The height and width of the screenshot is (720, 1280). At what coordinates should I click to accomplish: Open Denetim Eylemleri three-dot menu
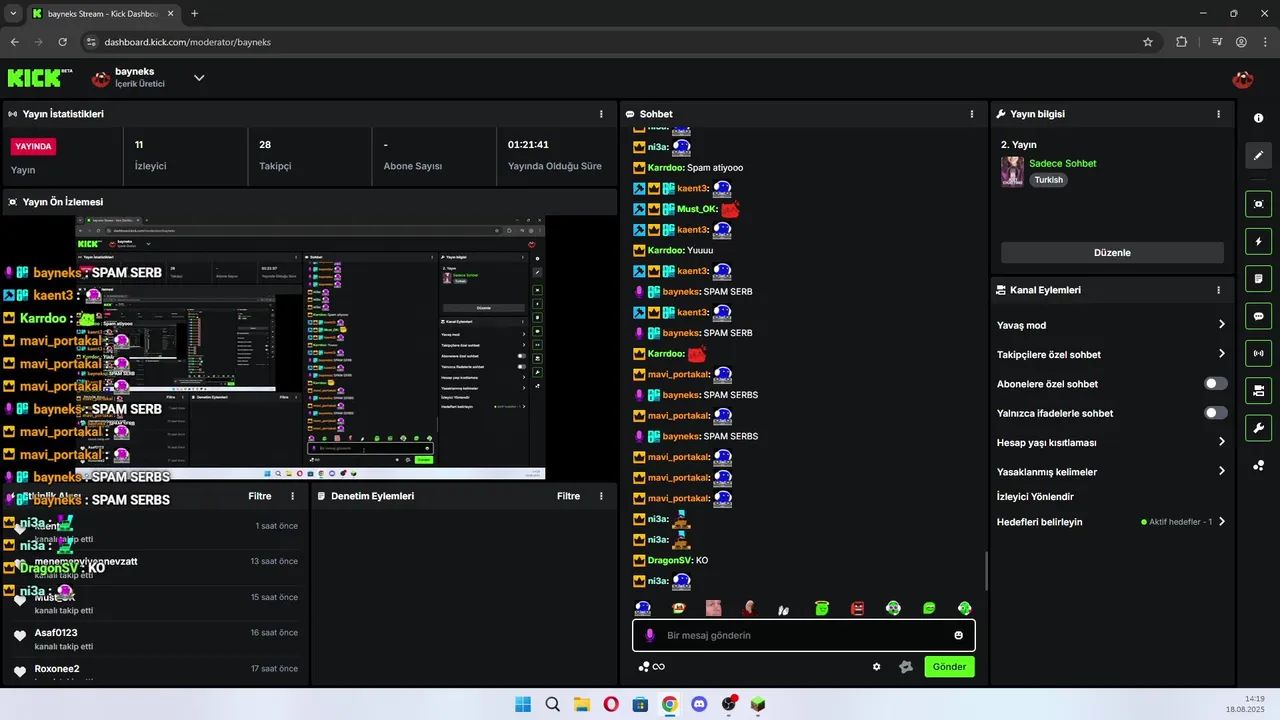tap(601, 496)
